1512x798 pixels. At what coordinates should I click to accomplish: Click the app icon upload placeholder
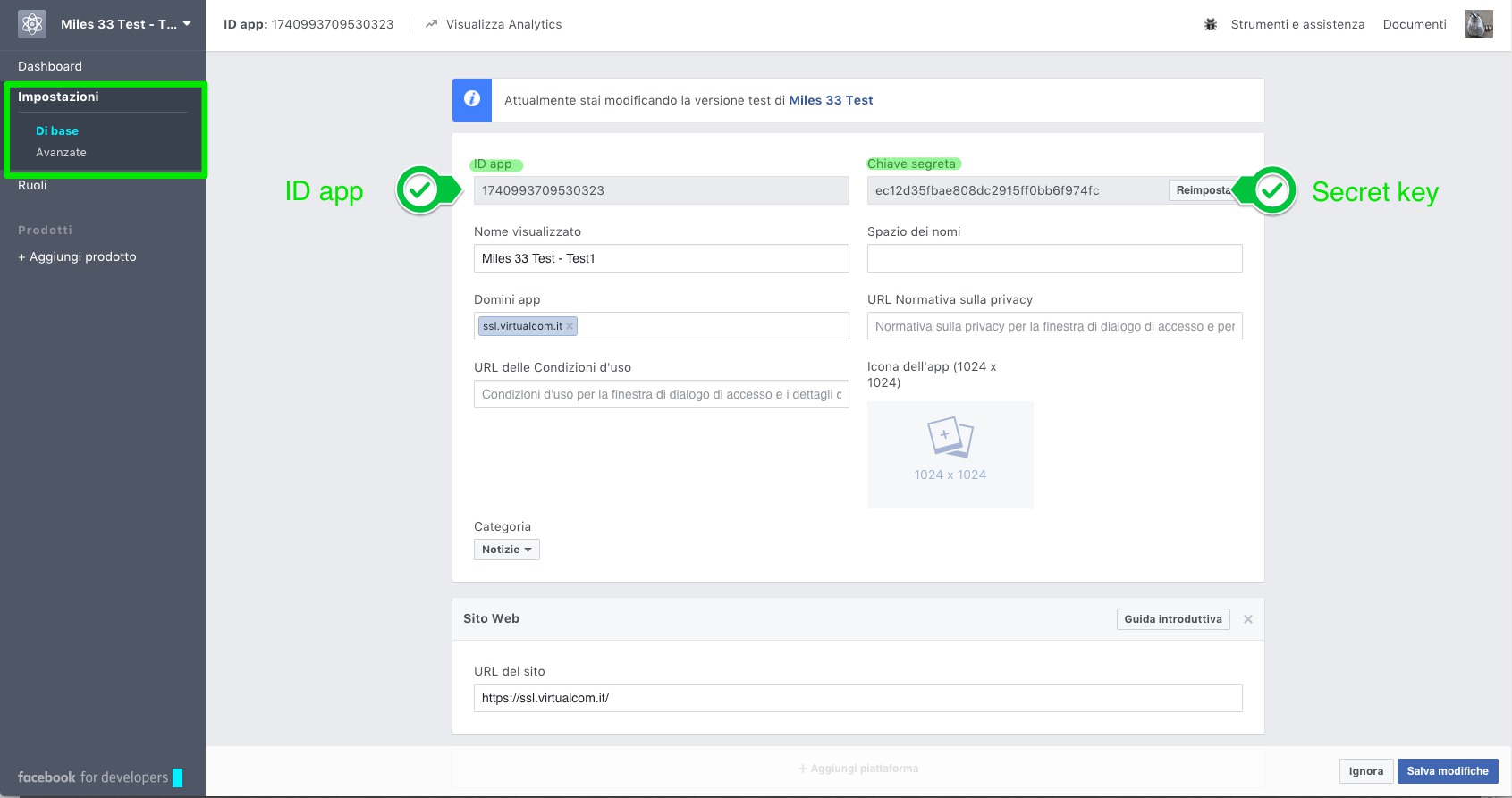click(950, 454)
